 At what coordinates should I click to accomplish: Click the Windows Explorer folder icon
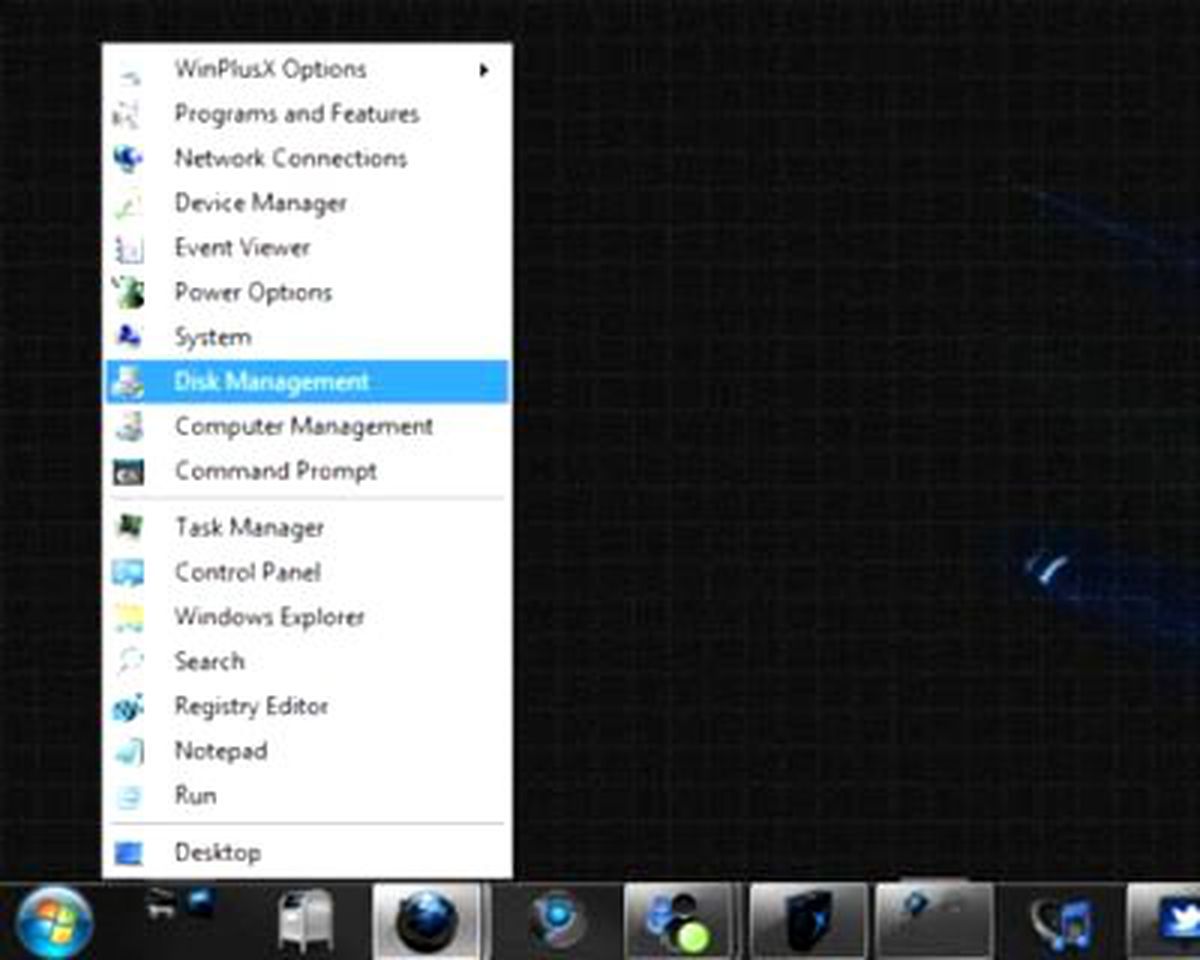[x=128, y=617]
